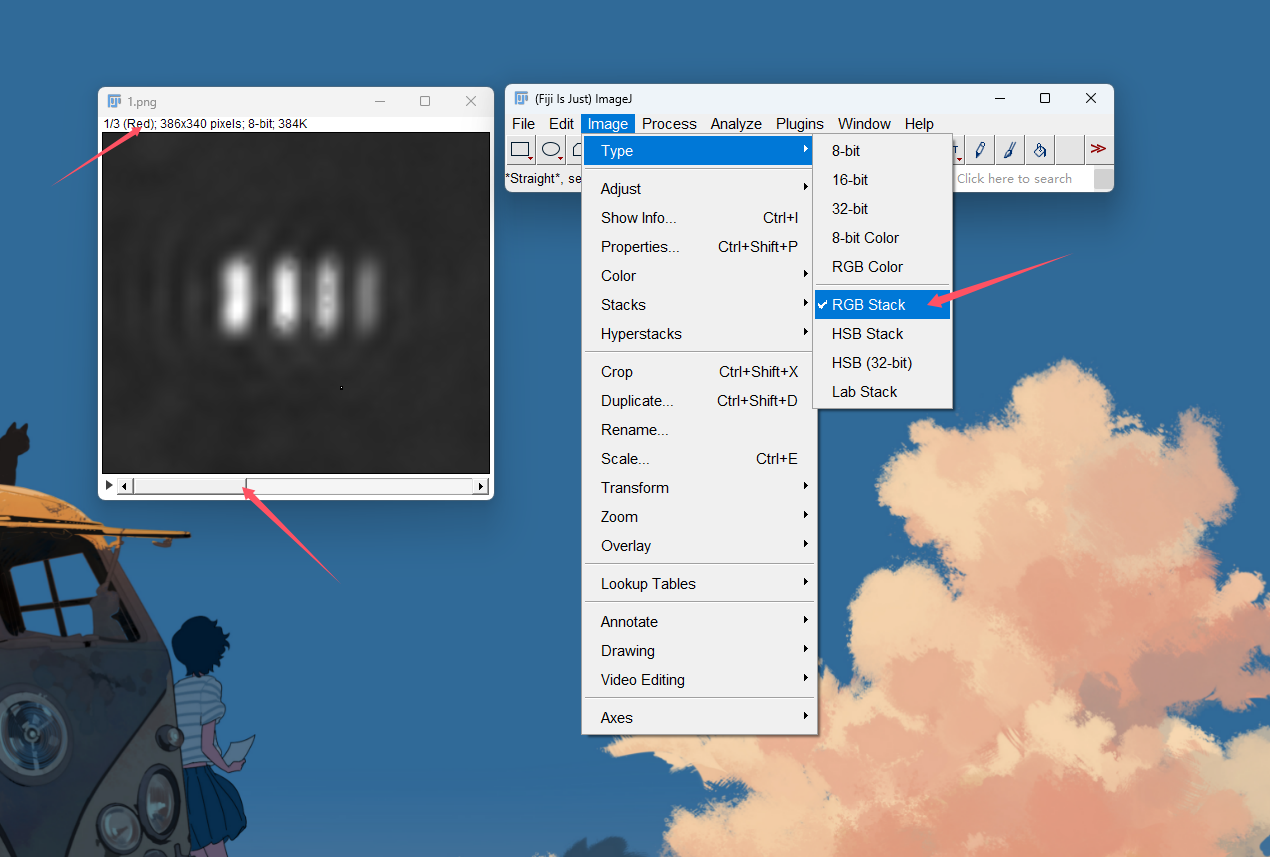Open the Plugins menu

[800, 124]
